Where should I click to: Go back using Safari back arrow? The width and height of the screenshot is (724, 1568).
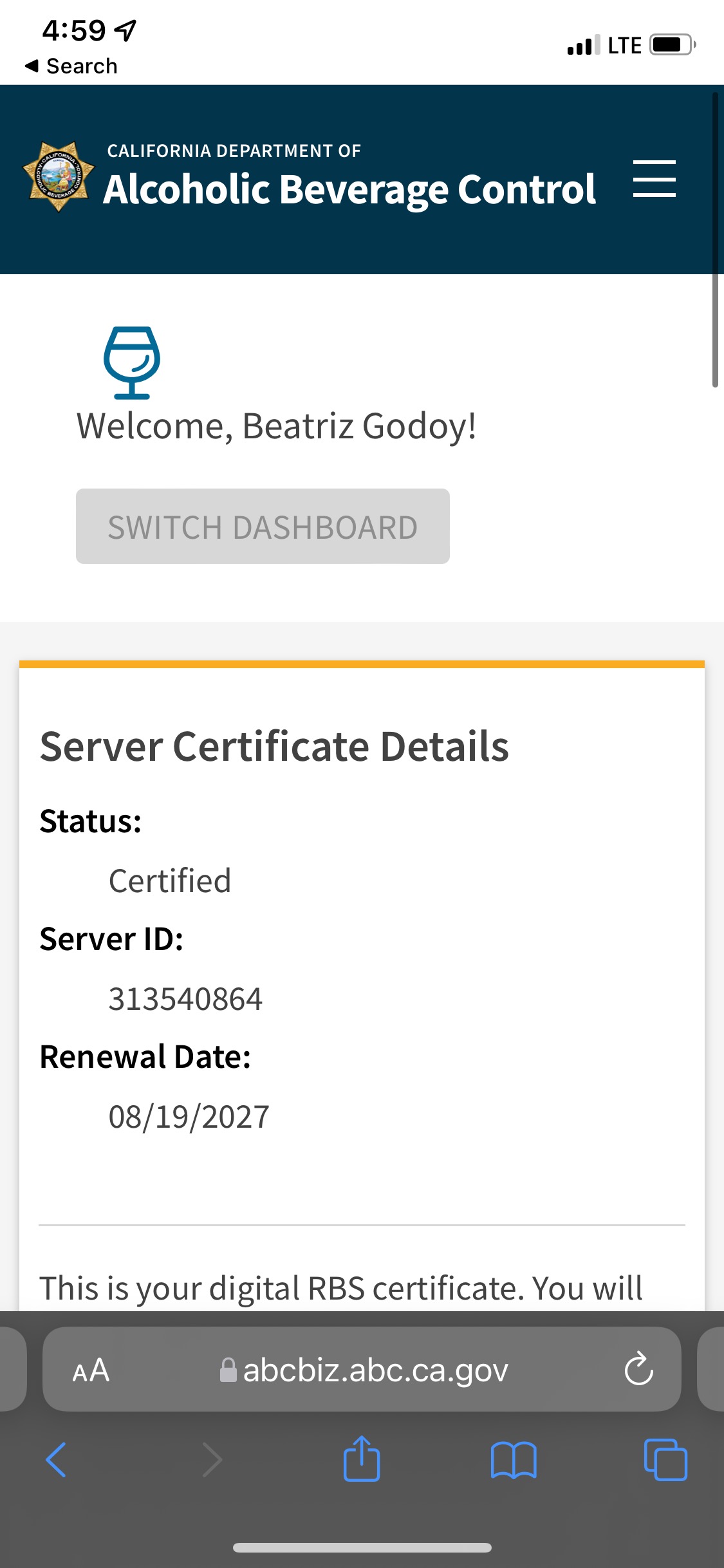point(57,1460)
